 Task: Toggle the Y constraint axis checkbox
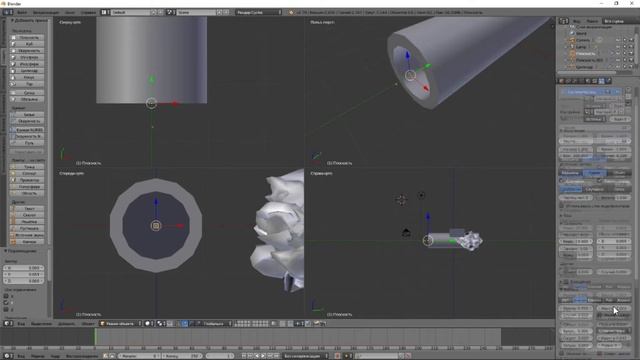coord(6,302)
